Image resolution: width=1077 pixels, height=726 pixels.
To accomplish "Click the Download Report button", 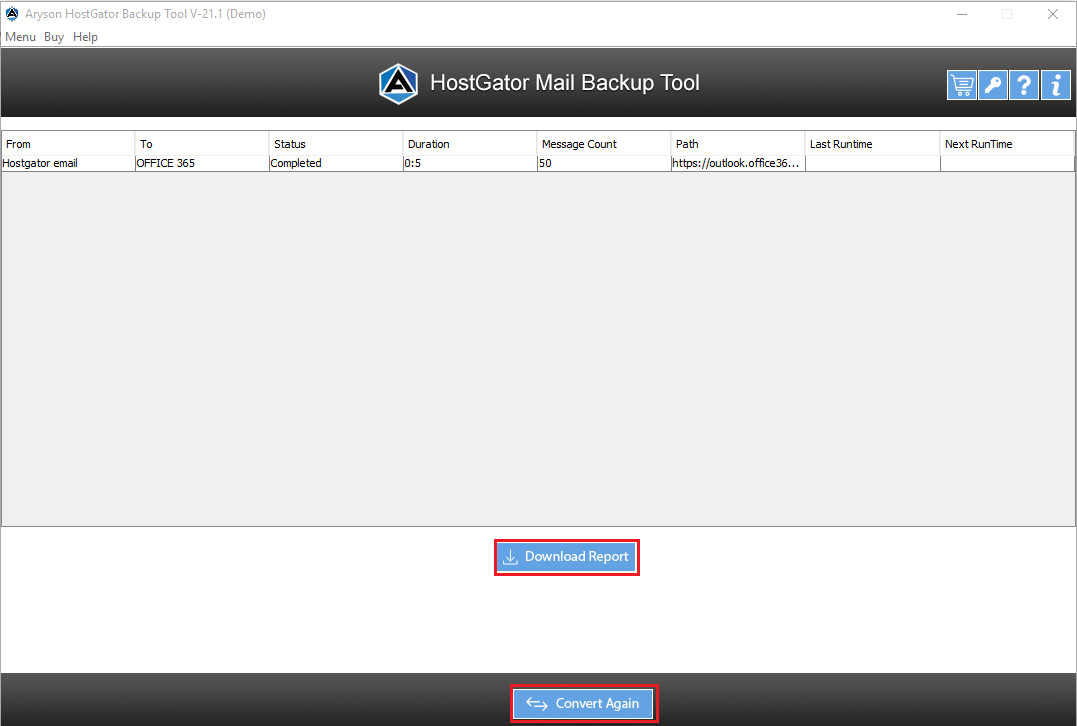I will click(x=567, y=557).
